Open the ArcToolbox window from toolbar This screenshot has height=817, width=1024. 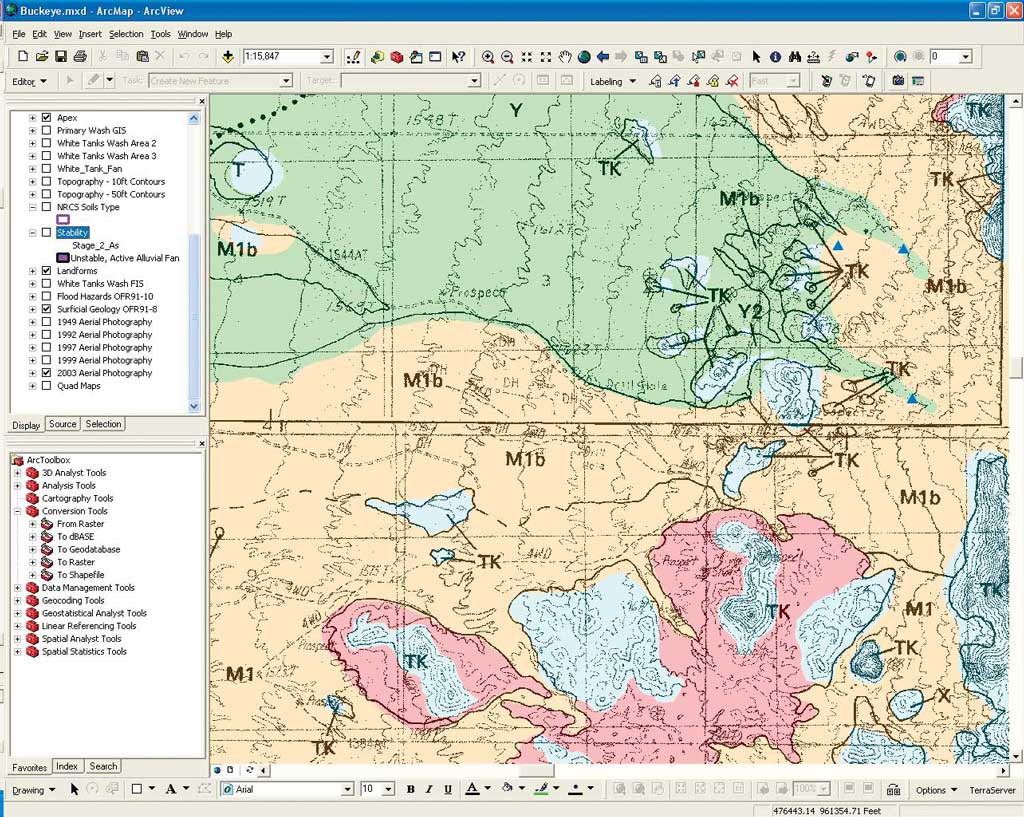pyautogui.click(x=397, y=57)
